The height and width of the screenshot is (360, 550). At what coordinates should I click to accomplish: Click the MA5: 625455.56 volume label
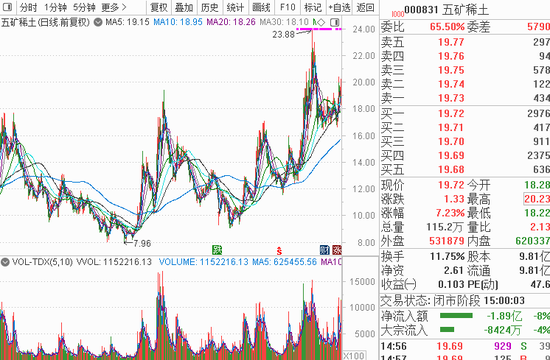284,262
